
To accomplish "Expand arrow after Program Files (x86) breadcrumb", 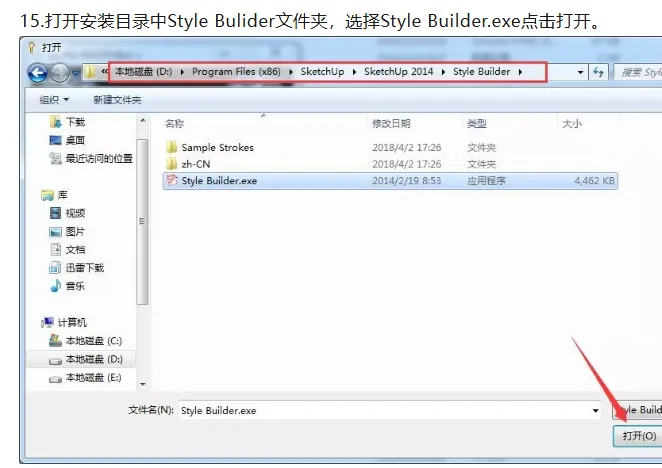I will [290, 72].
